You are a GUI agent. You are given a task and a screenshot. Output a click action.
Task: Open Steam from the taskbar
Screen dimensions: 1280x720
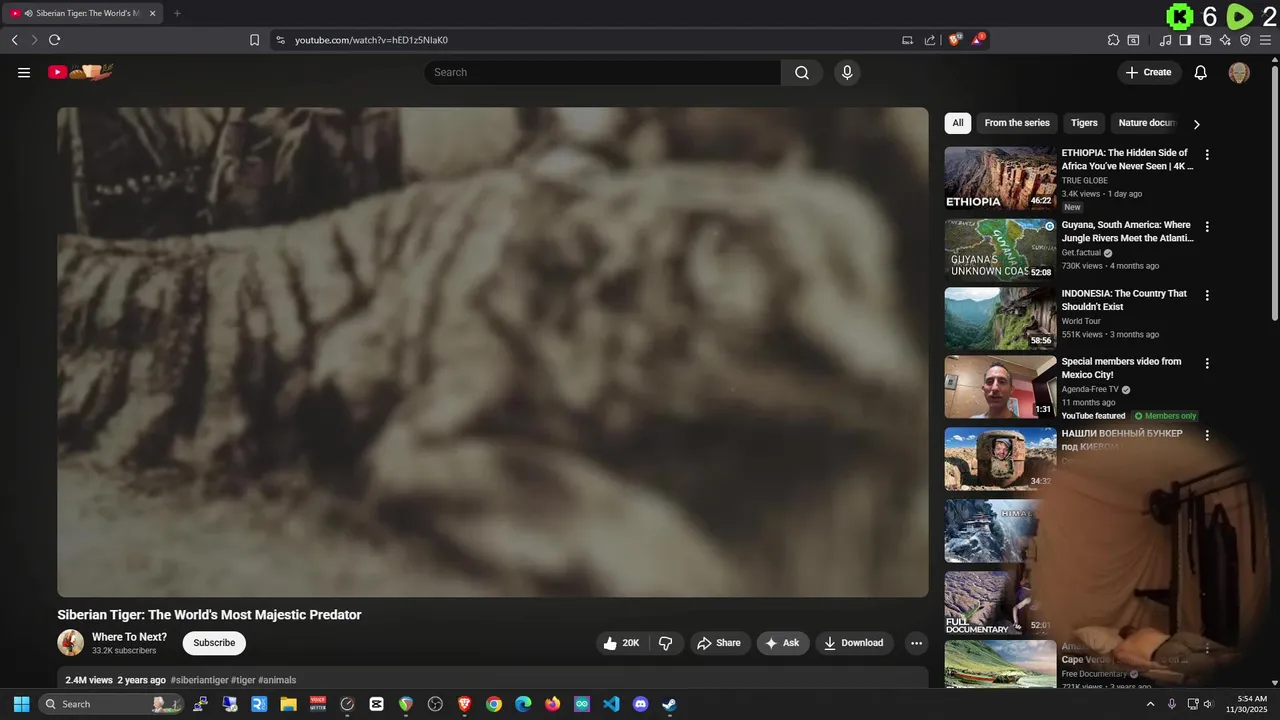point(669,704)
